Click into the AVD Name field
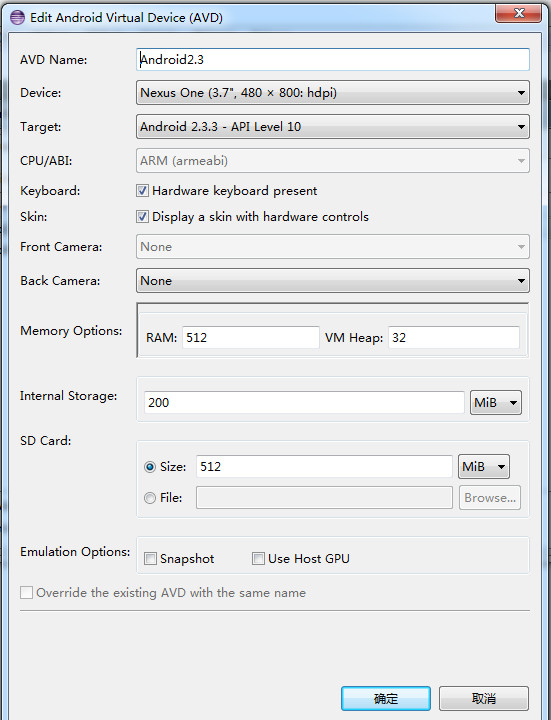The image size is (551, 720). [x=333, y=60]
